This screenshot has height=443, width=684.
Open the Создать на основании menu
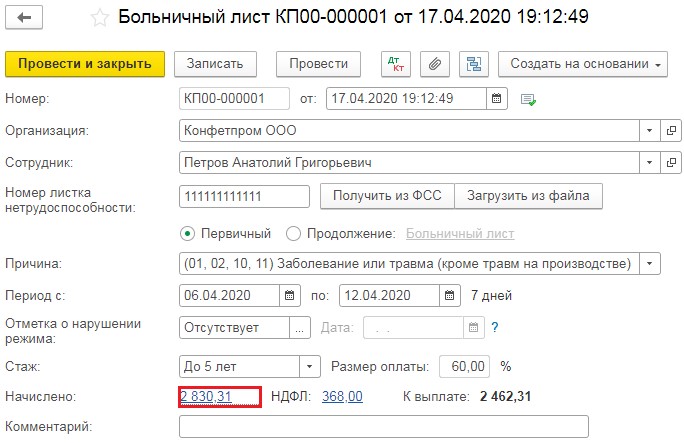(583, 64)
